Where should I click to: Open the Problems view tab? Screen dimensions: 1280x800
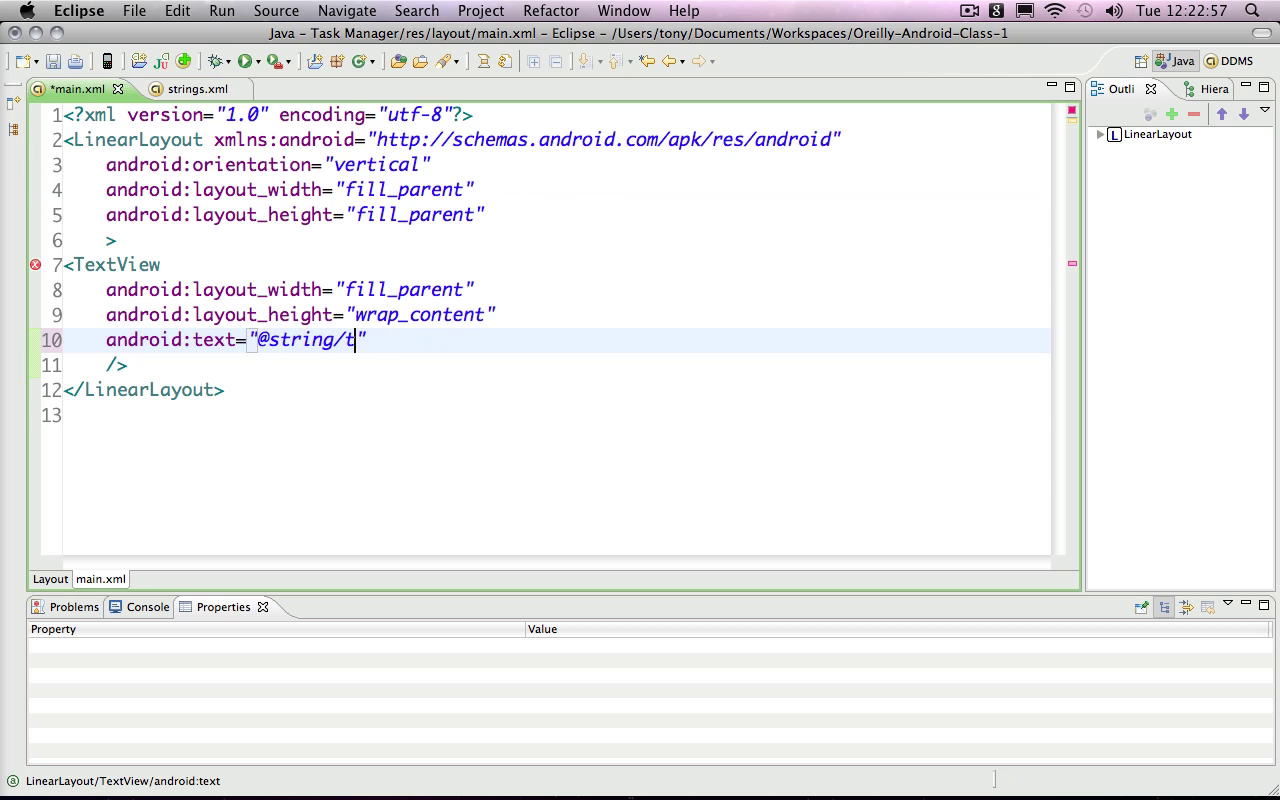point(65,607)
